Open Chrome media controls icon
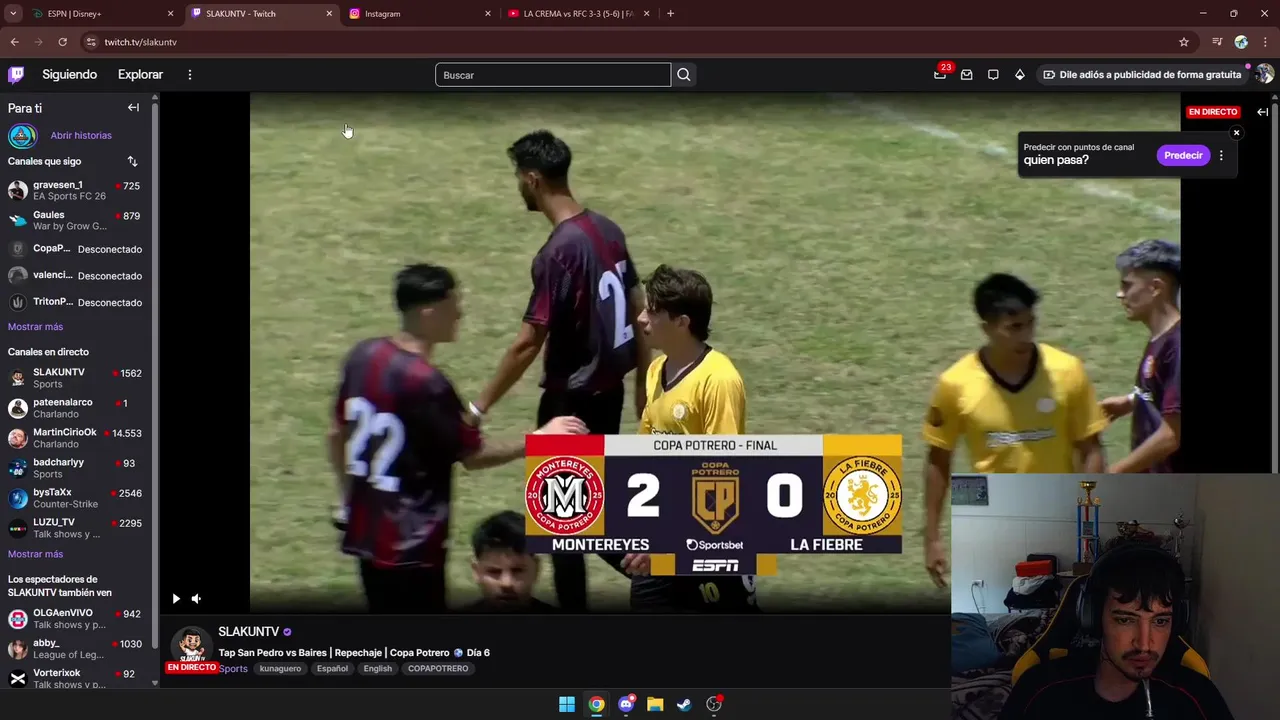This screenshot has height=720, width=1280. pyautogui.click(x=1217, y=42)
